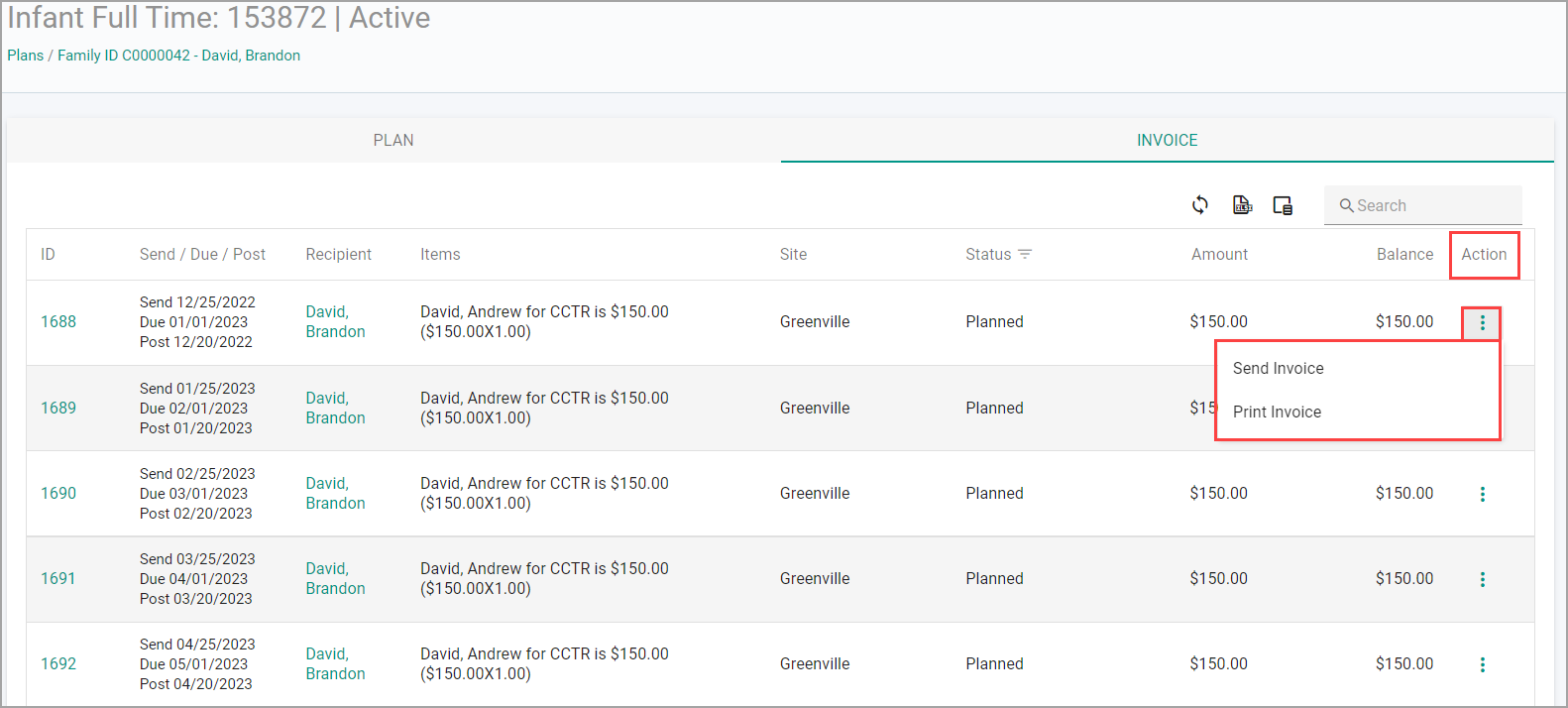Image resolution: width=1568 pixels, height=708 pixels.
Task: Click $150.00 balance in invoice 1692 row
Action: tap(1404, 663)
